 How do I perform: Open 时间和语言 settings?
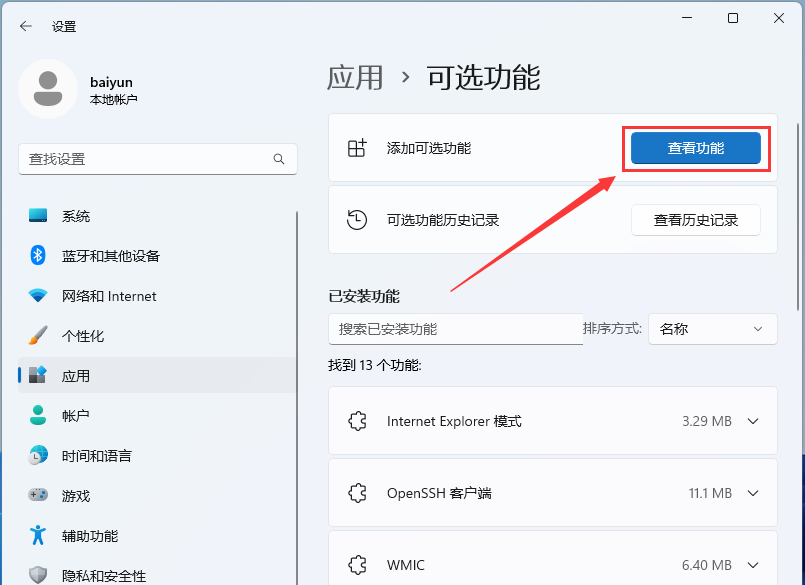157,456
